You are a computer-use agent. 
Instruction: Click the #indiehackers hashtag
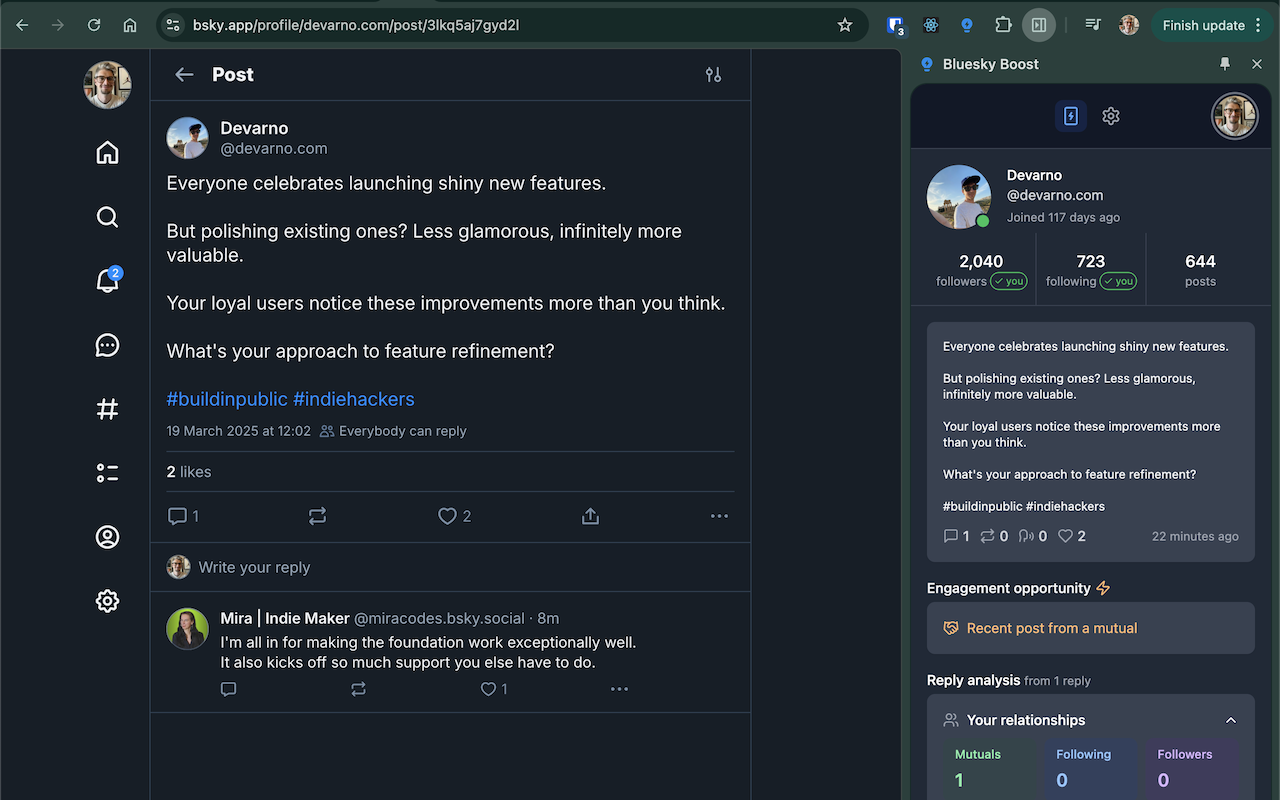click(353, 399)
